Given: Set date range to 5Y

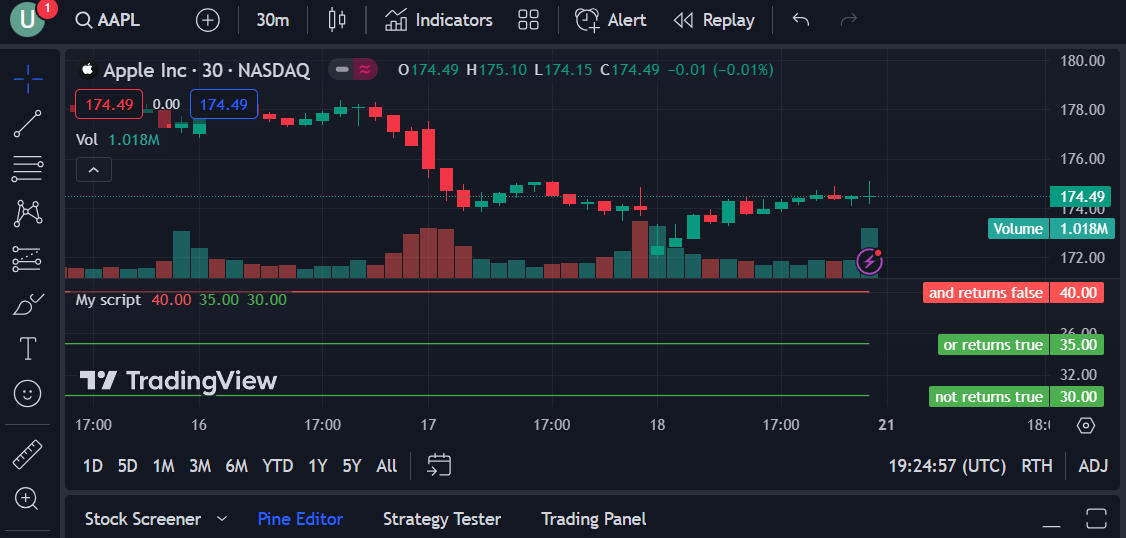Looking at the screenshot, I should click(351, 465).
